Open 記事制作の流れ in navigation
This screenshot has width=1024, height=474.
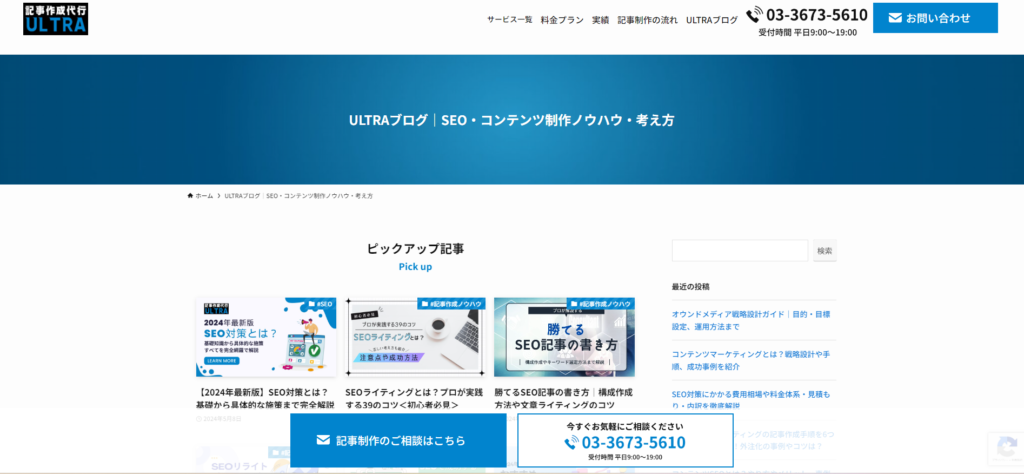pyautogui.click(x=647, y=20)
